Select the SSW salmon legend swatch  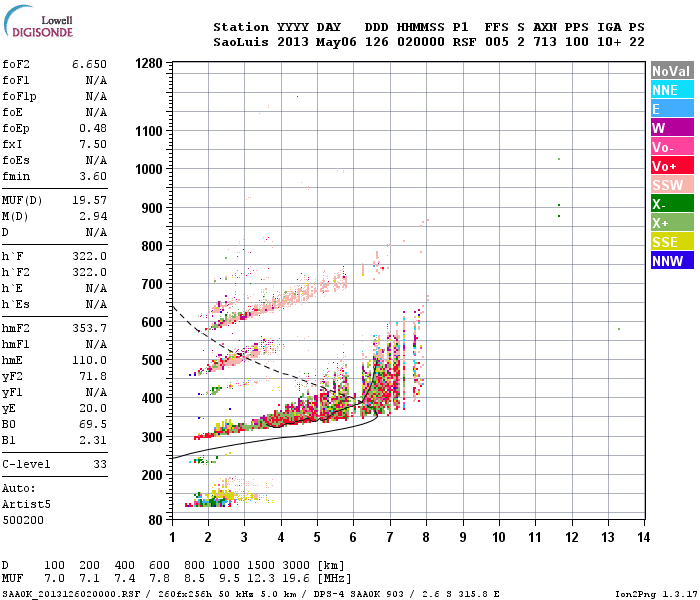(x=672, y=185)
